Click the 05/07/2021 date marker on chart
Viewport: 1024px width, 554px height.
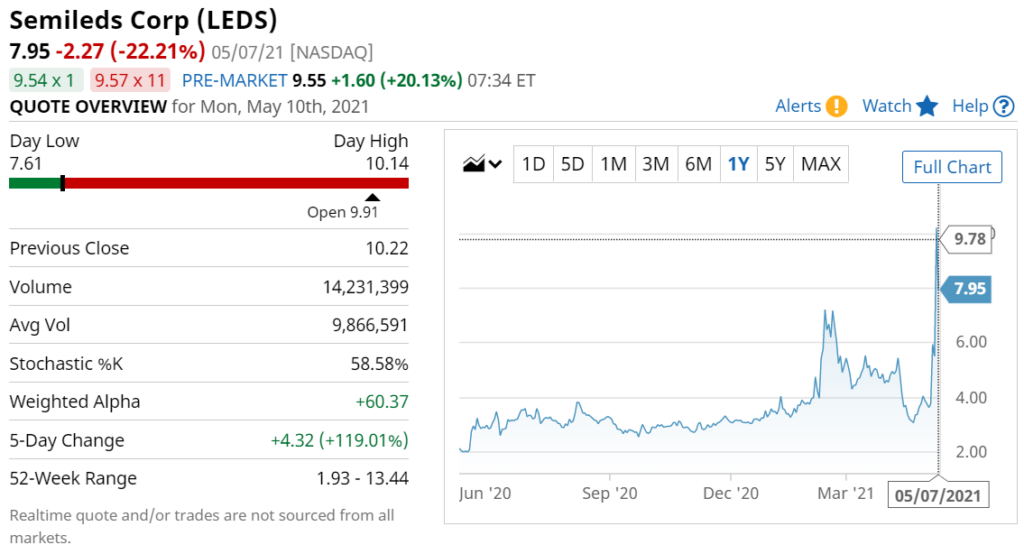pyautogui.click(x=938, y=495)
